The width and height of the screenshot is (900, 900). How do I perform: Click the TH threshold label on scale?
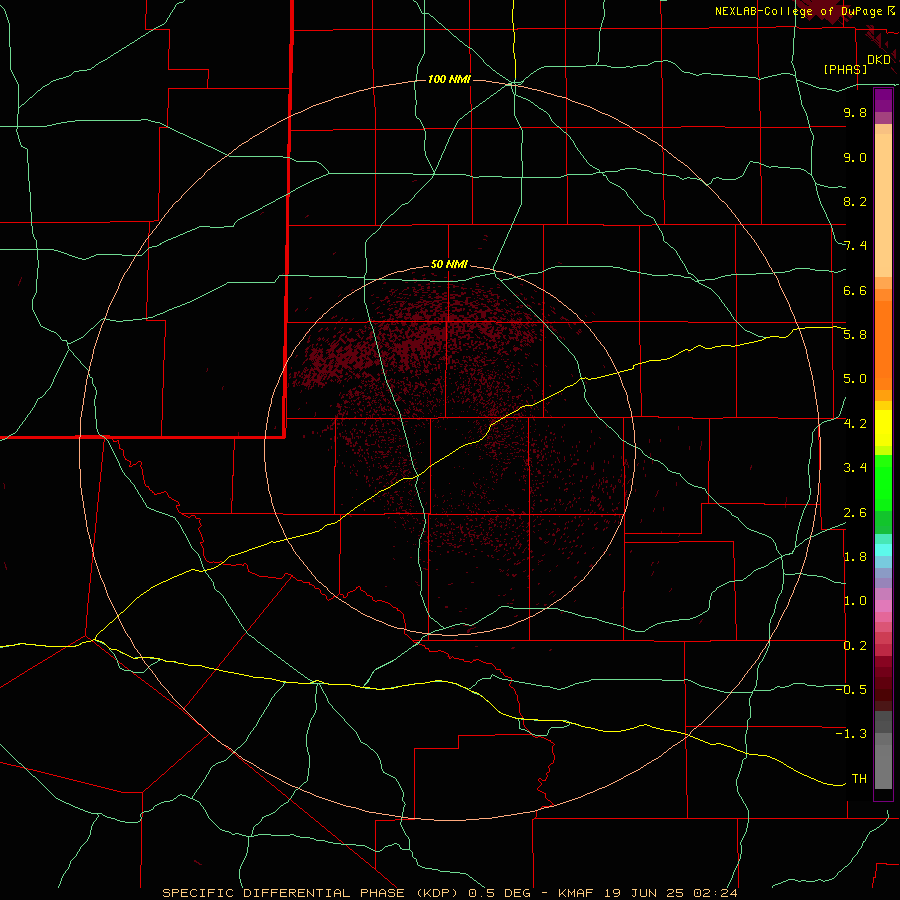[x=859, y=779]
